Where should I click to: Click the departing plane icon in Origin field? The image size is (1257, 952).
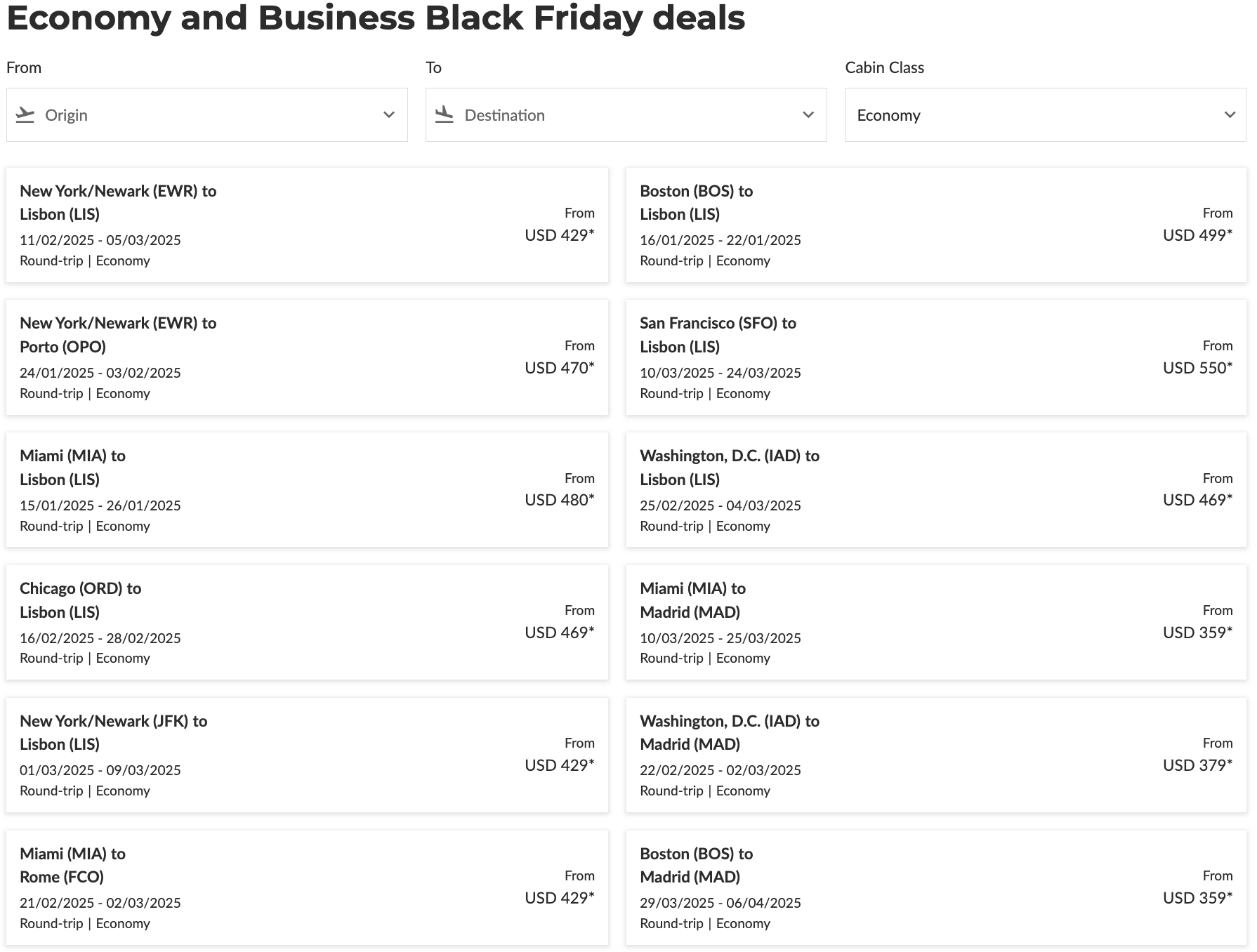click(25, 114)
